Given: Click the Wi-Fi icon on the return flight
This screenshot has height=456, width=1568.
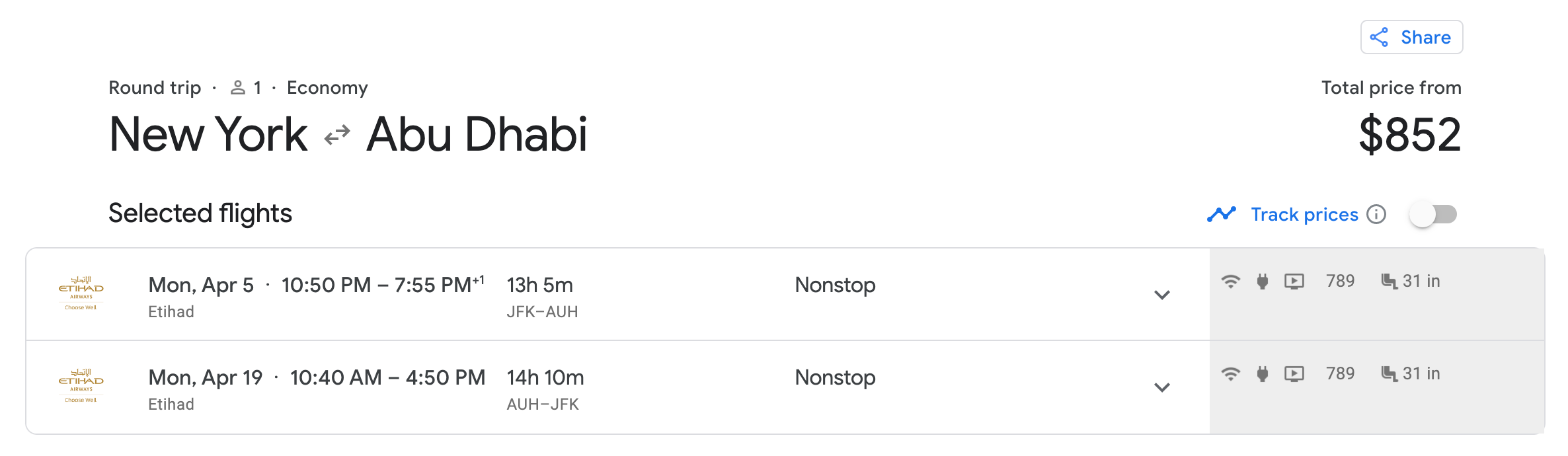Looking at the screenshot, I should coord(1230,374).
